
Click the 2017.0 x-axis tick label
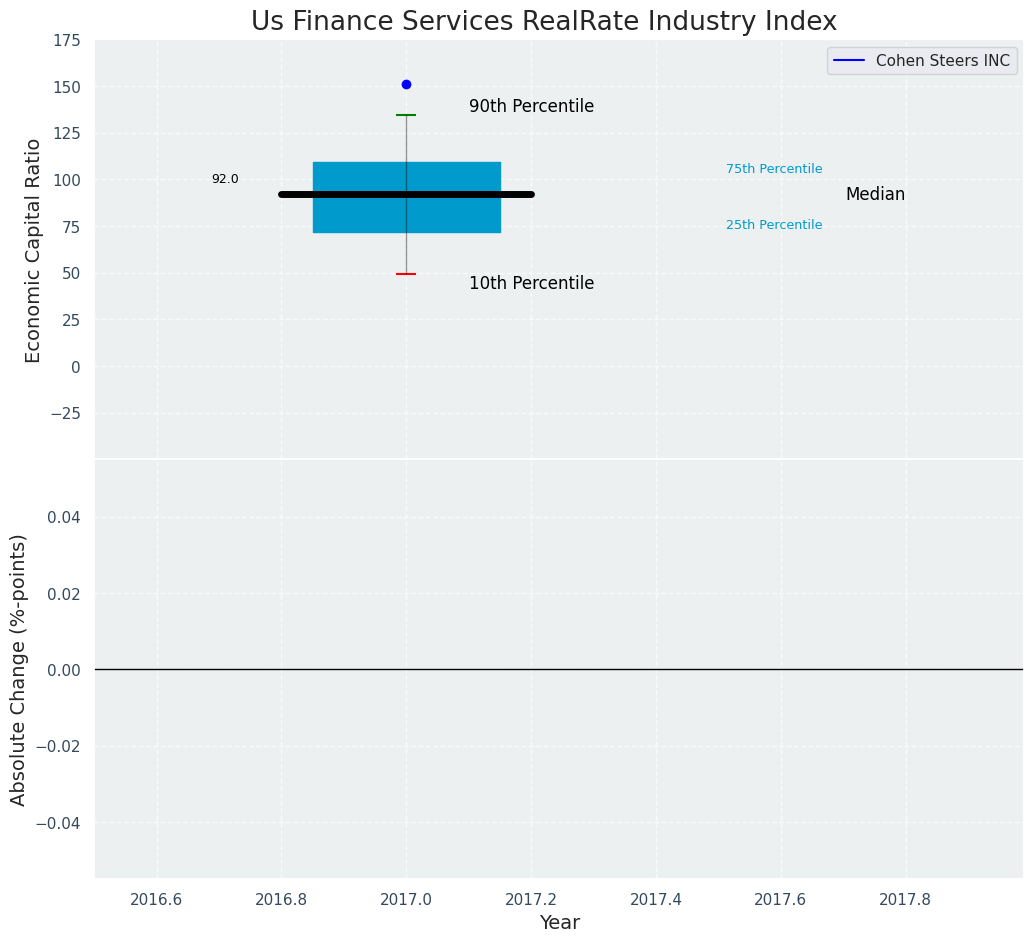pyautogui.click(x=406, y=899)
